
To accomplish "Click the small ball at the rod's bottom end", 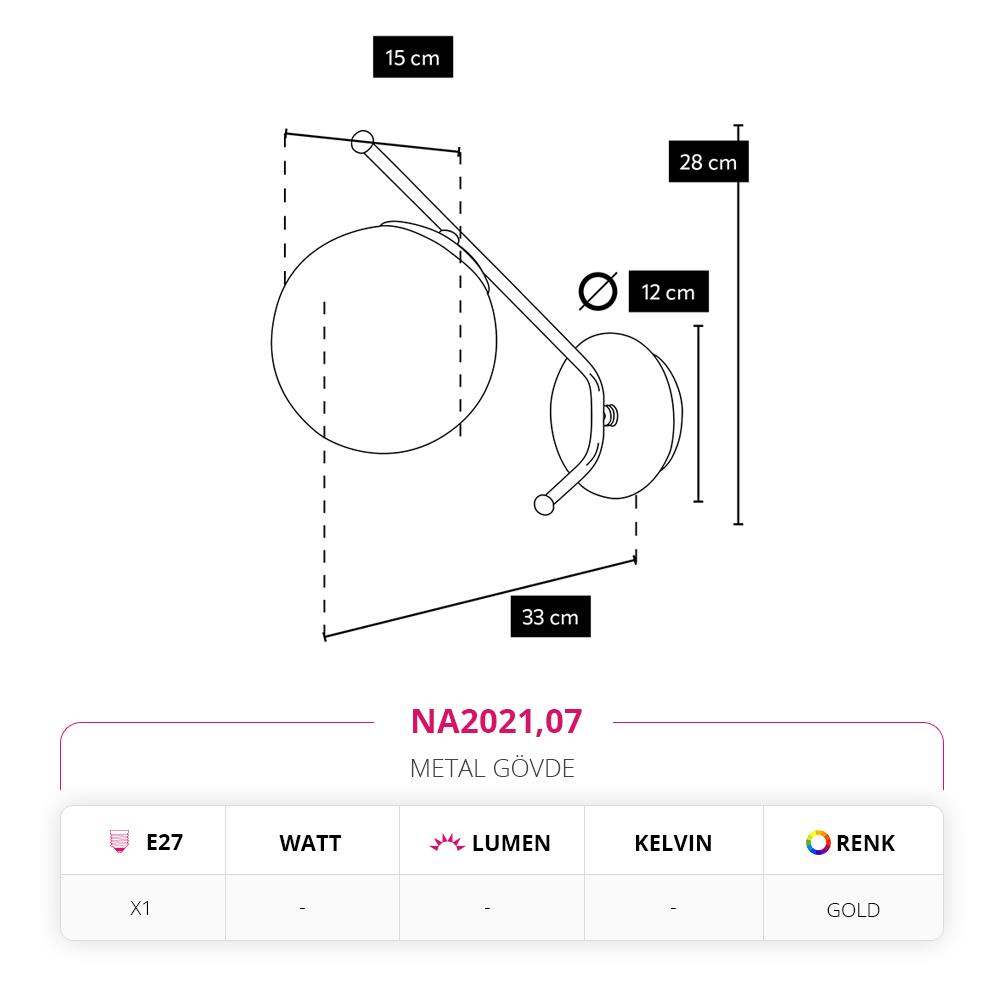I will coord(543,504).
